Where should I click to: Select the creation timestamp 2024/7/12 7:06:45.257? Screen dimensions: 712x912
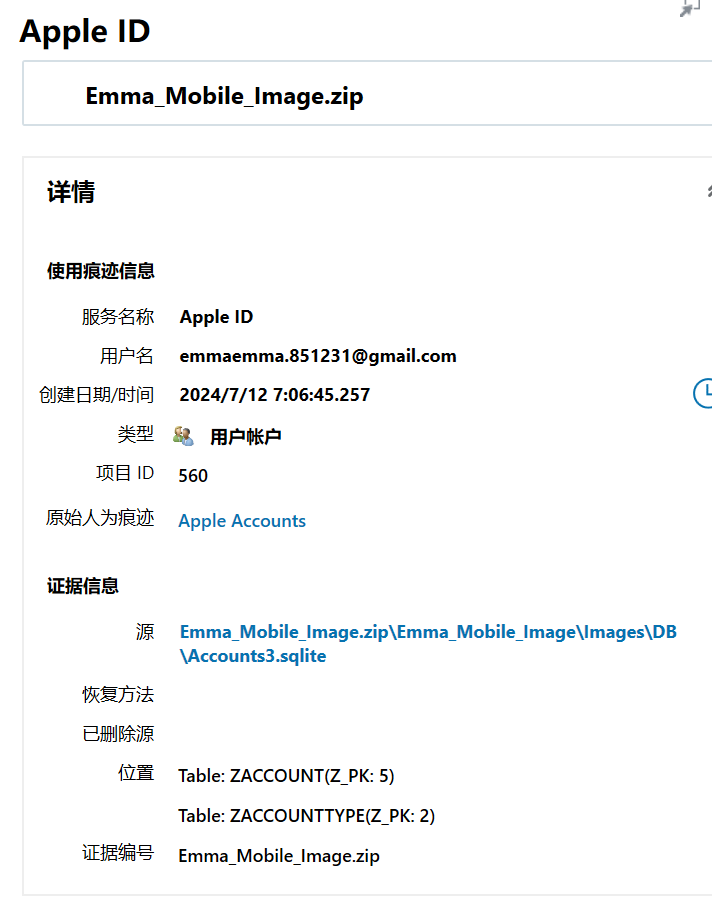tap(275, 394)
